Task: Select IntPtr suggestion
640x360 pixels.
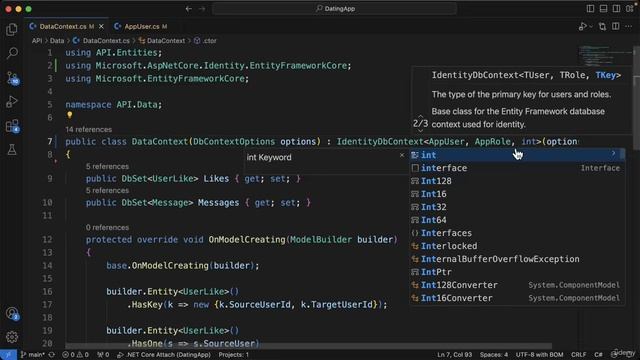Action: tap(517, 272)
